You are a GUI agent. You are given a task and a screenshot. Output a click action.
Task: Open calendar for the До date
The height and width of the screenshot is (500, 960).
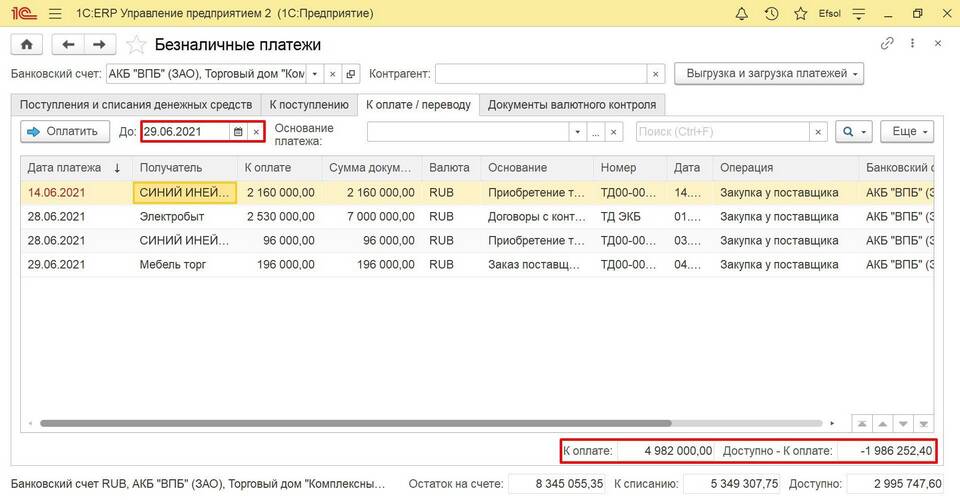tap(238, 132)
